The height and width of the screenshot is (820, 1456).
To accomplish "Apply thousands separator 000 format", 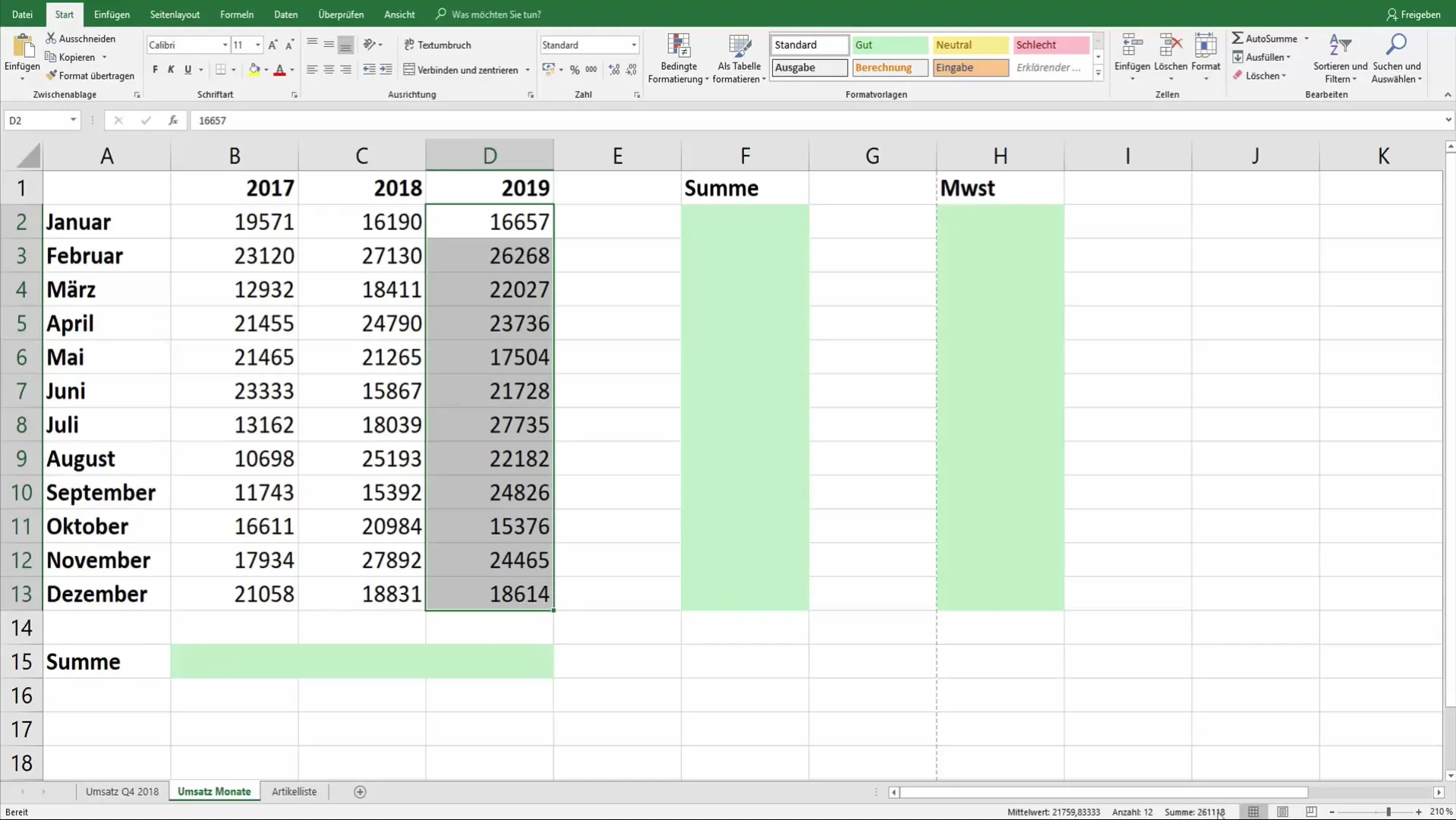I will click(591, 70).
